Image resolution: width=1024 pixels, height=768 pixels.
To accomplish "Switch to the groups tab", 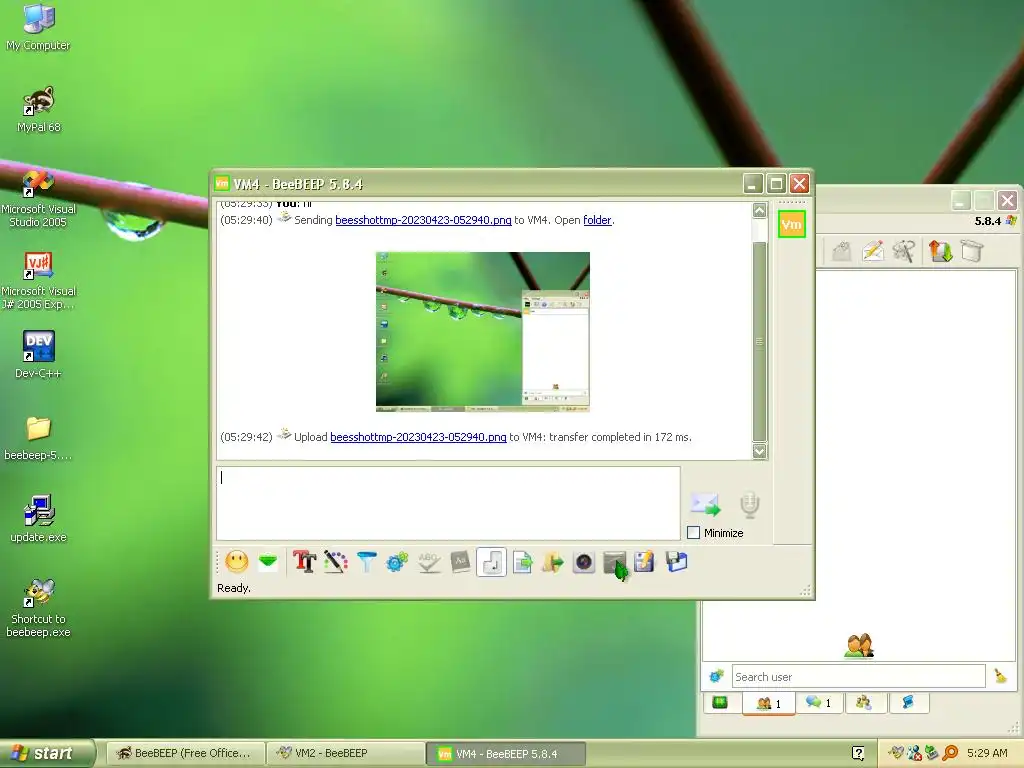I will click(x=864, y=703).
